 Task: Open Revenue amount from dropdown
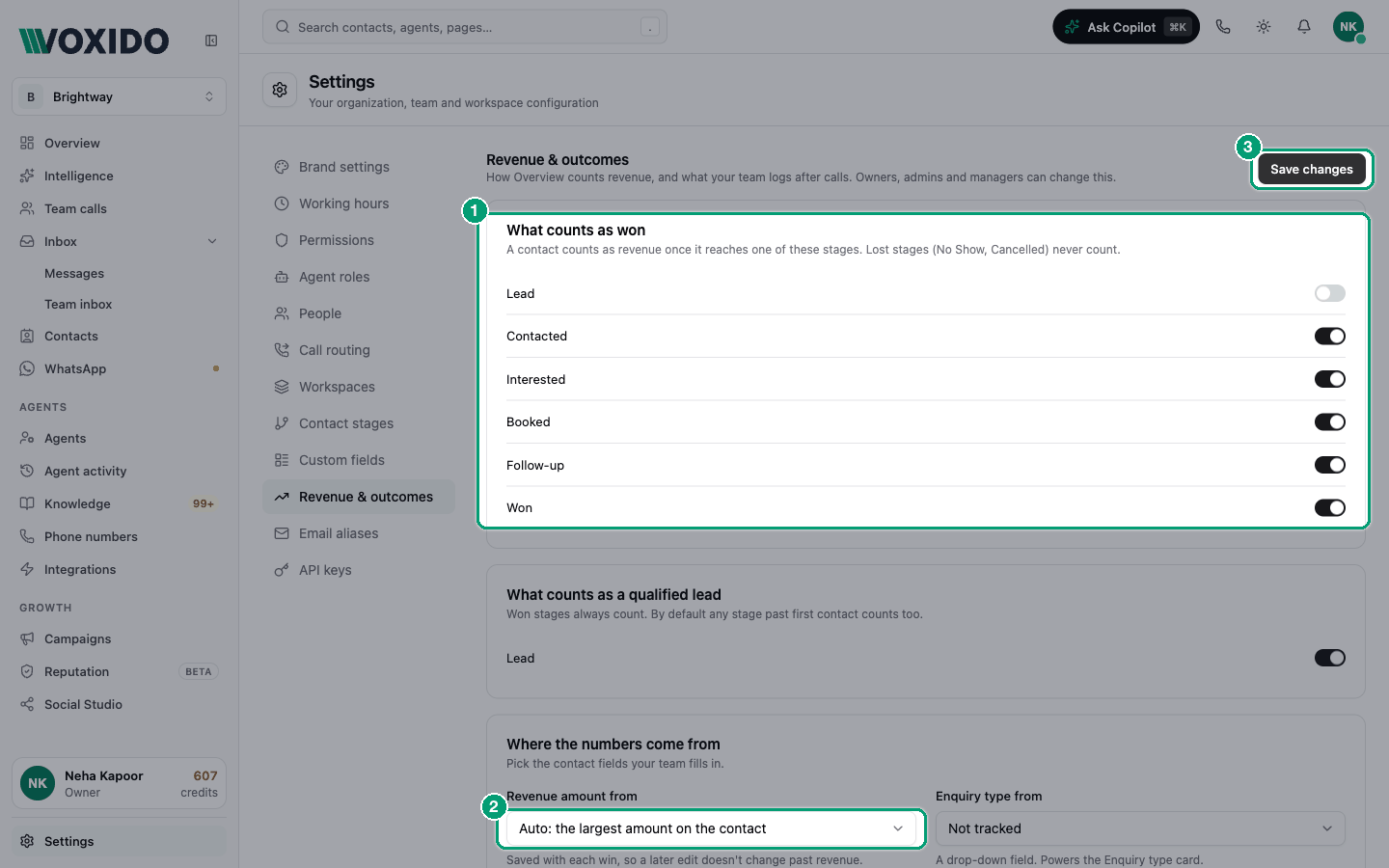(711, 828)
